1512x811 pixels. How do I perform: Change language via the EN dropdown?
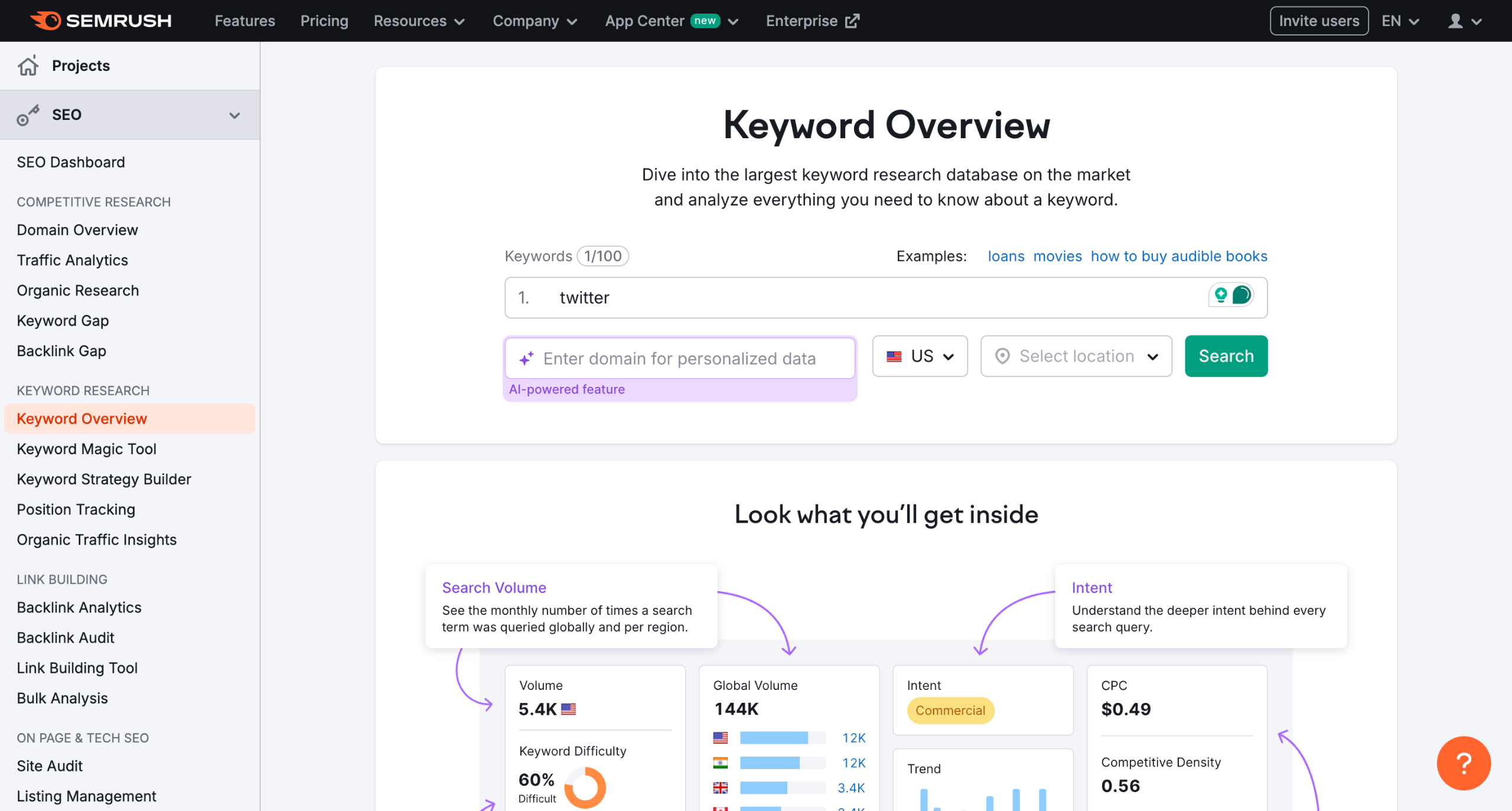1401,21
